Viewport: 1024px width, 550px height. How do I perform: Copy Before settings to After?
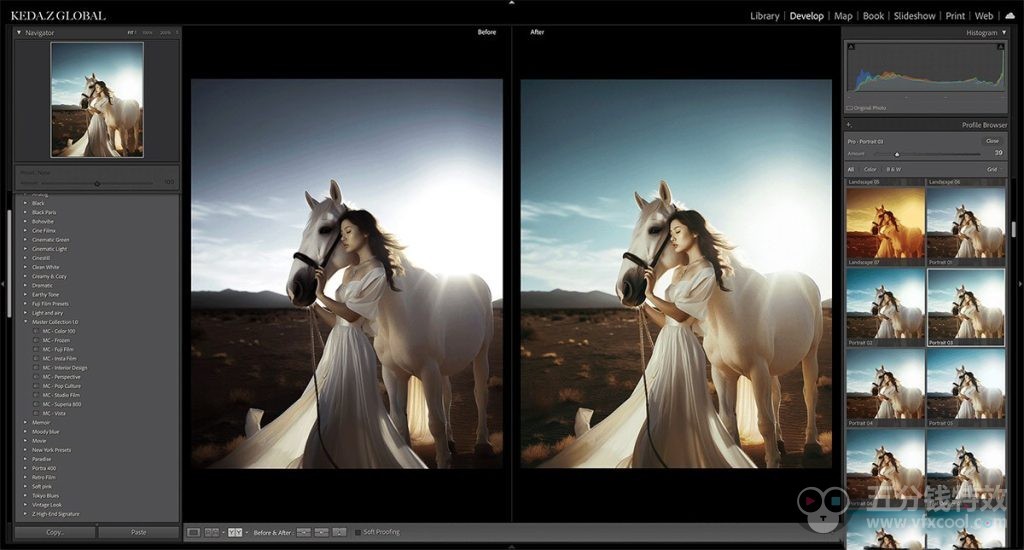pos(304,532)
